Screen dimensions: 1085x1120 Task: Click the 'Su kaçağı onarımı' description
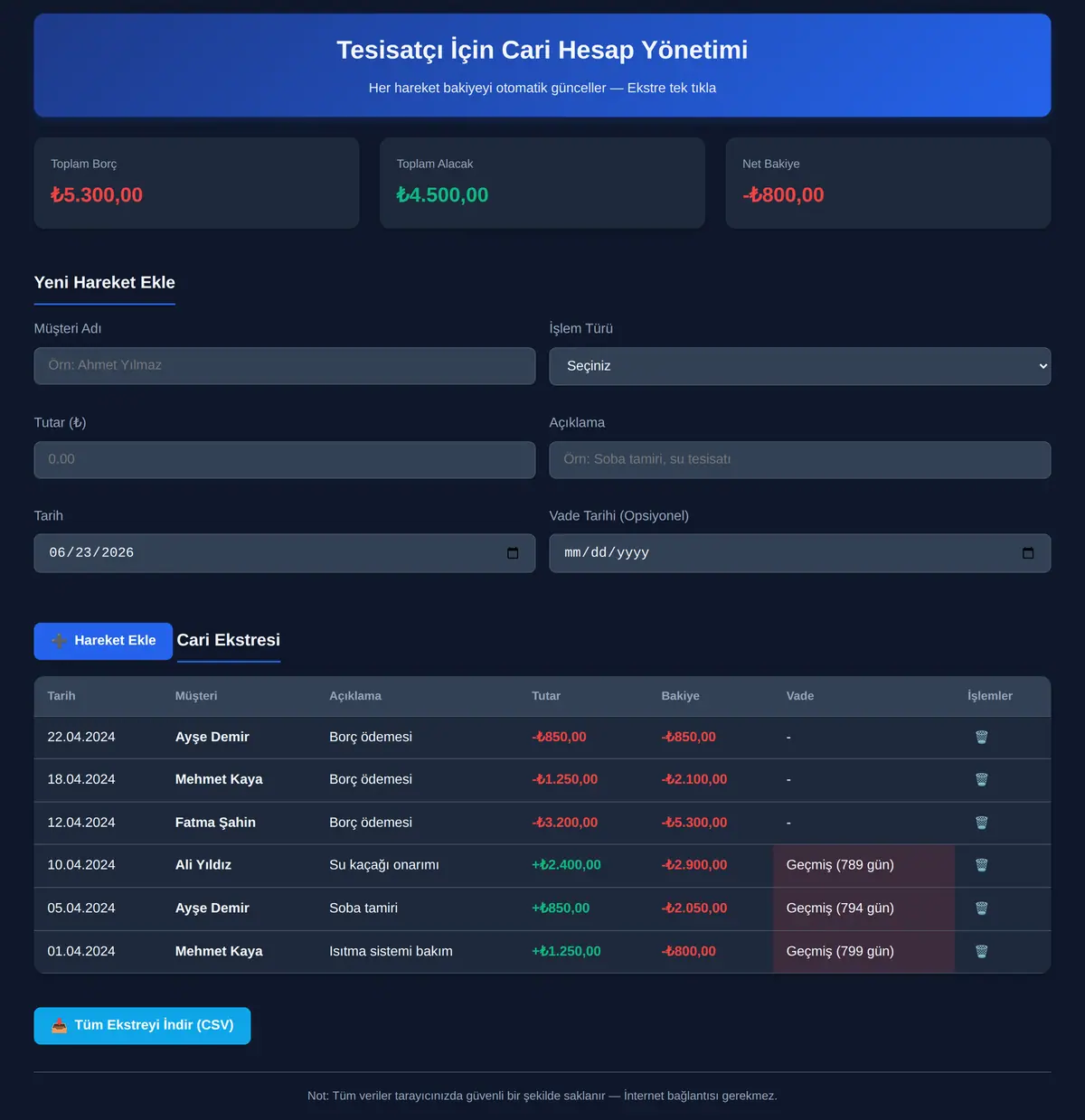pos(384,866)
